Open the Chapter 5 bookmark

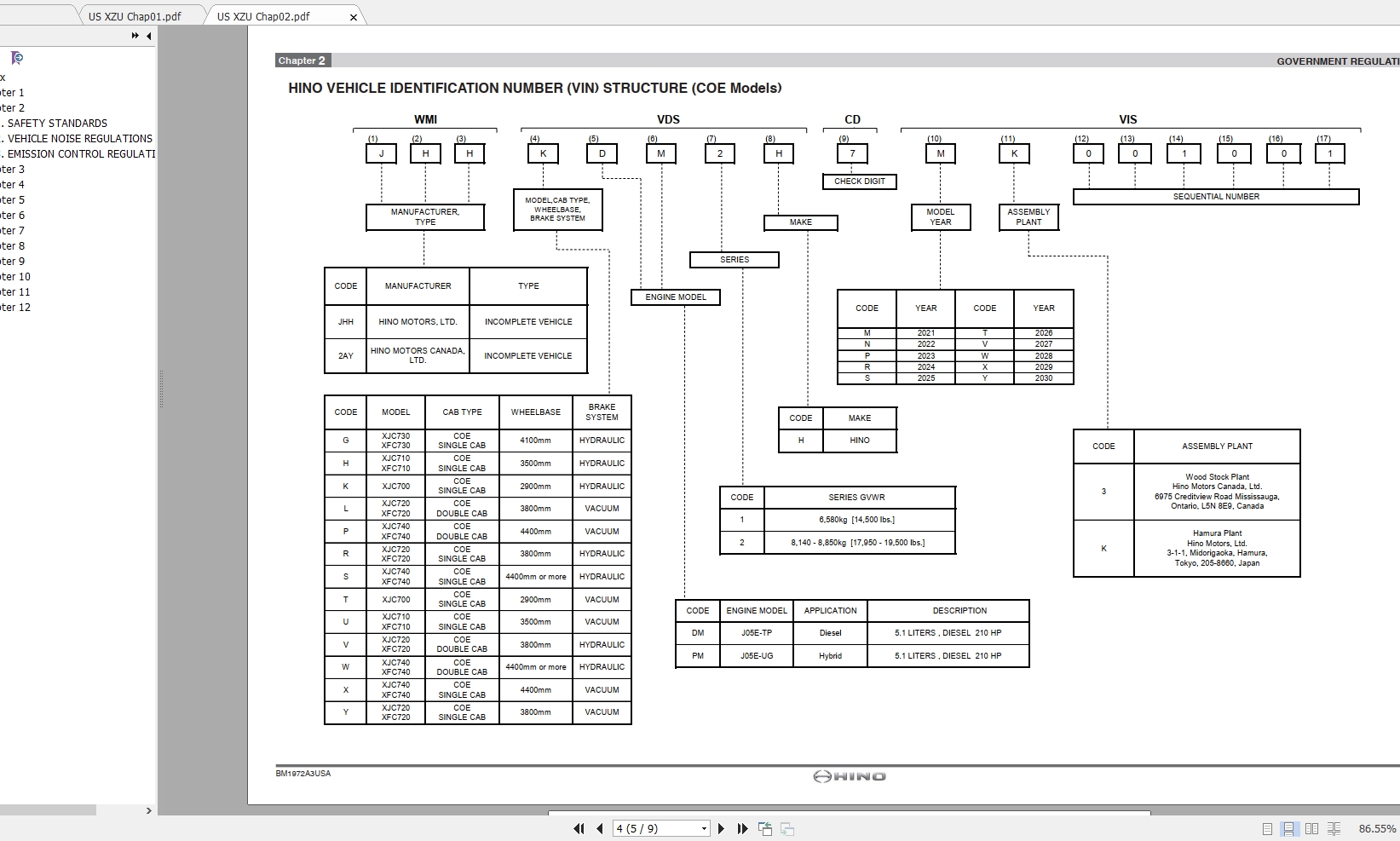click(x=12, y=200)
